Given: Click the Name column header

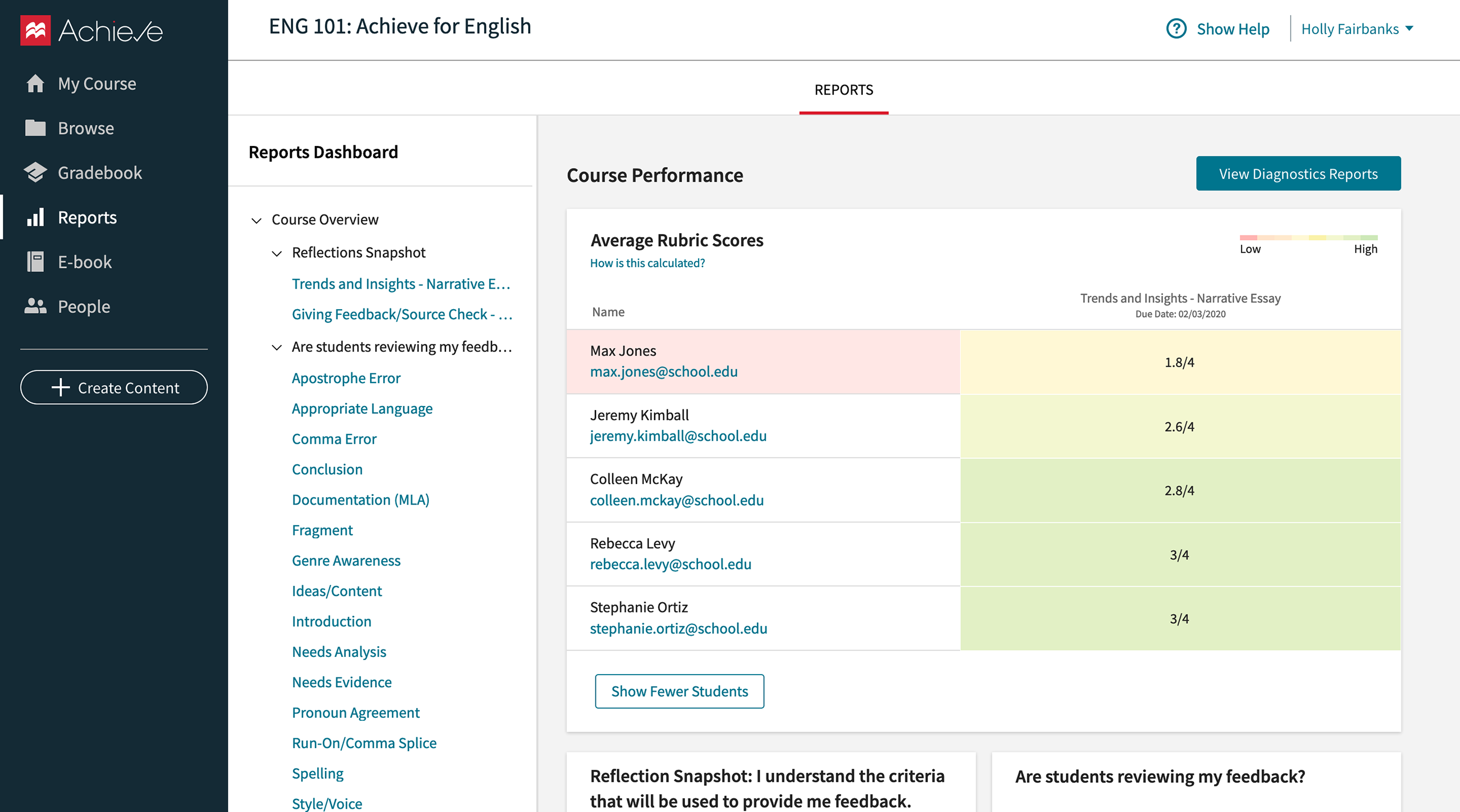Looking at the screenshot, I should pyautogui.click(x=608, y=312).
